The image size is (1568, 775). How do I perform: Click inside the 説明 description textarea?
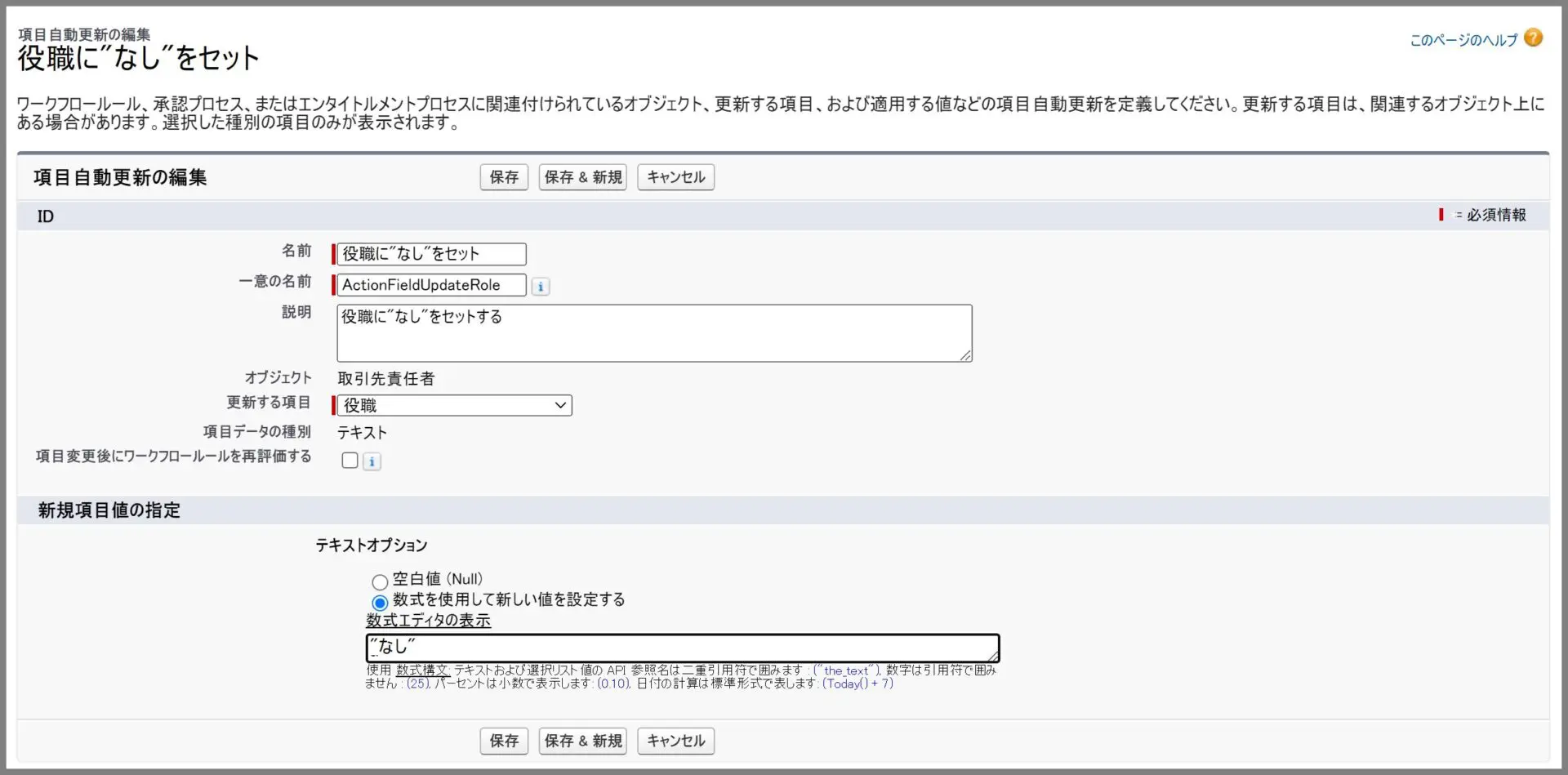click(x=653, y=333)
